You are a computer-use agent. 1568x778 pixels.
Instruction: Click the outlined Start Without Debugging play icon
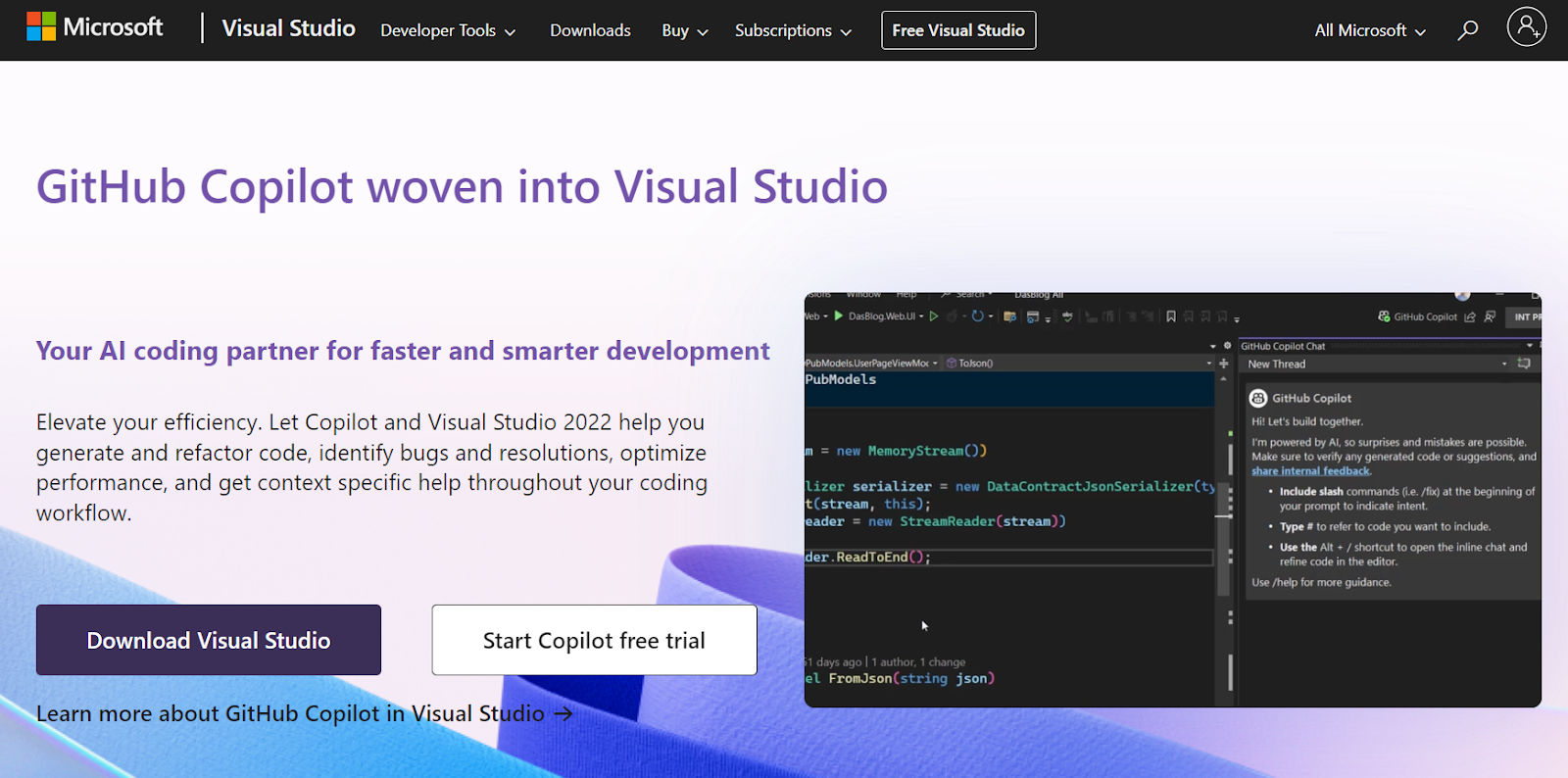(x=934, y=316)
